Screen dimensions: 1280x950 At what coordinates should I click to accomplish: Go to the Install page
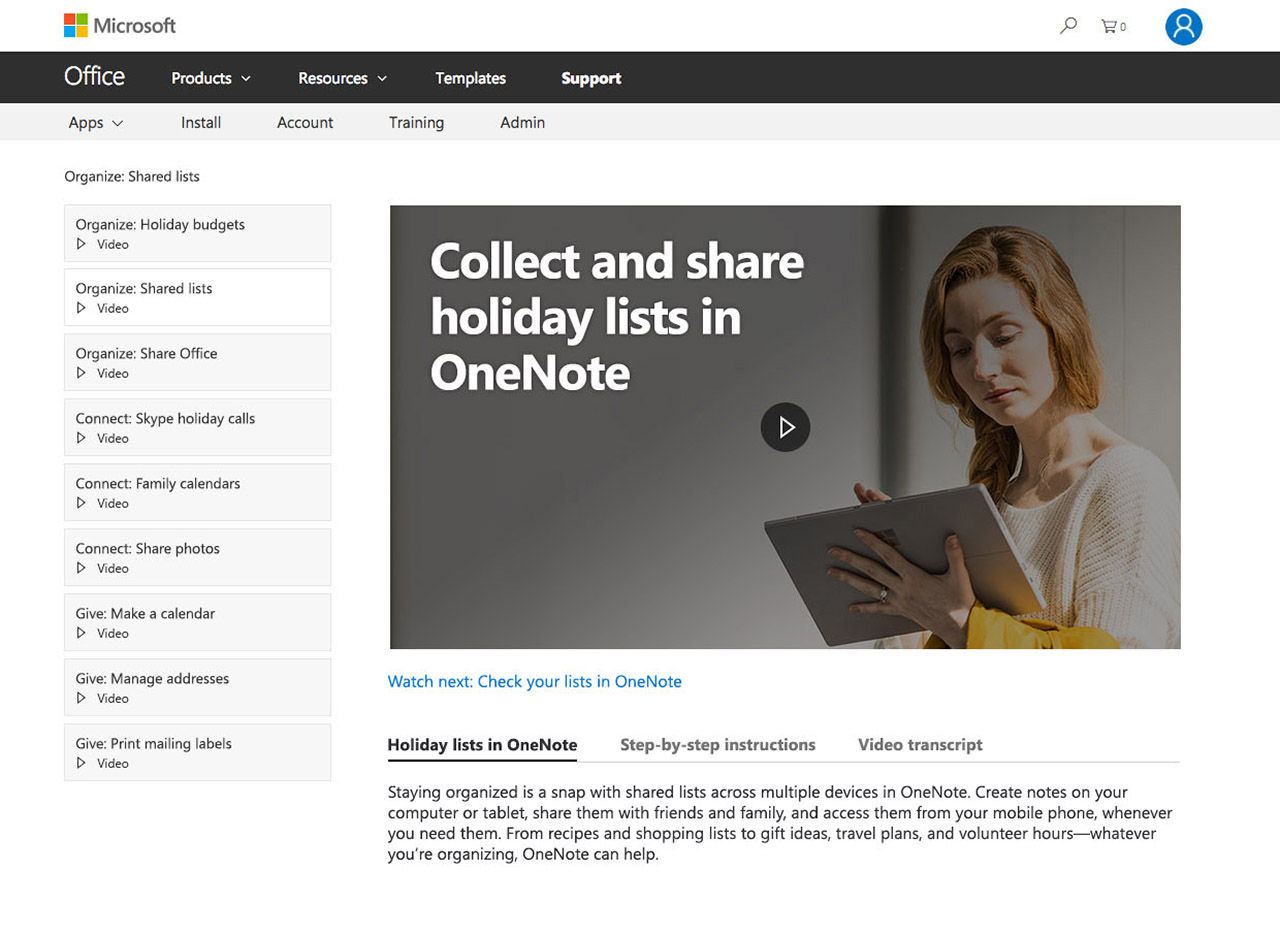tap(201, 122)
